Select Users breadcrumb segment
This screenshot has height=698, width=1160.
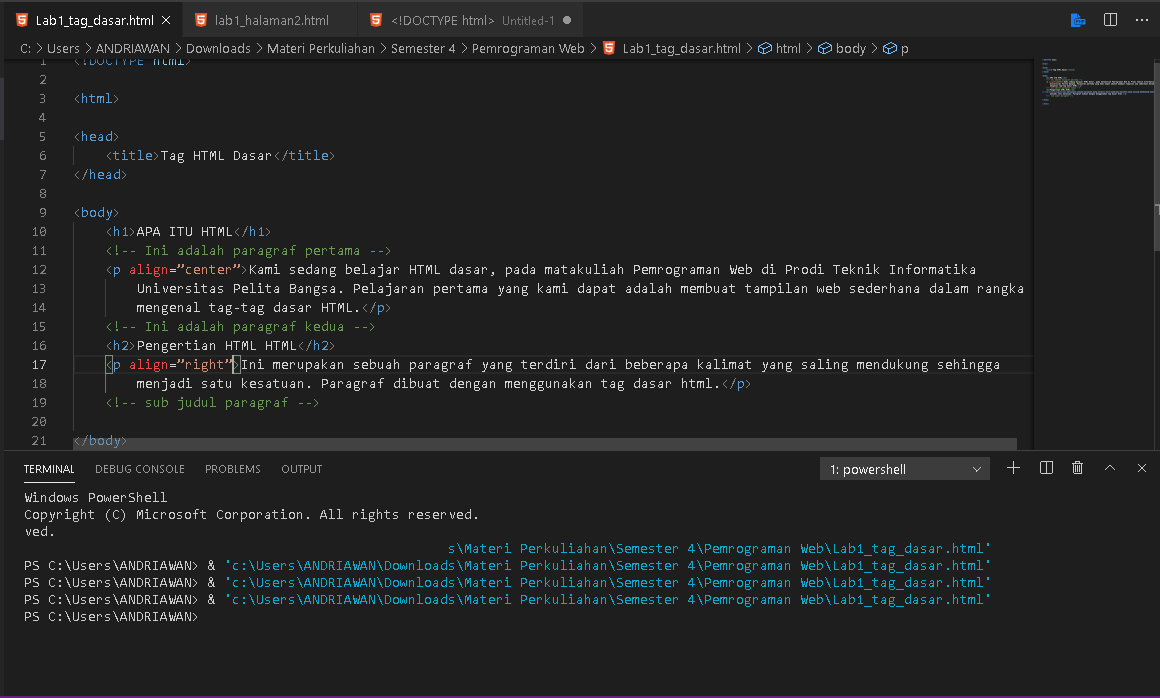pyautogui.click(x=63, y=48)
